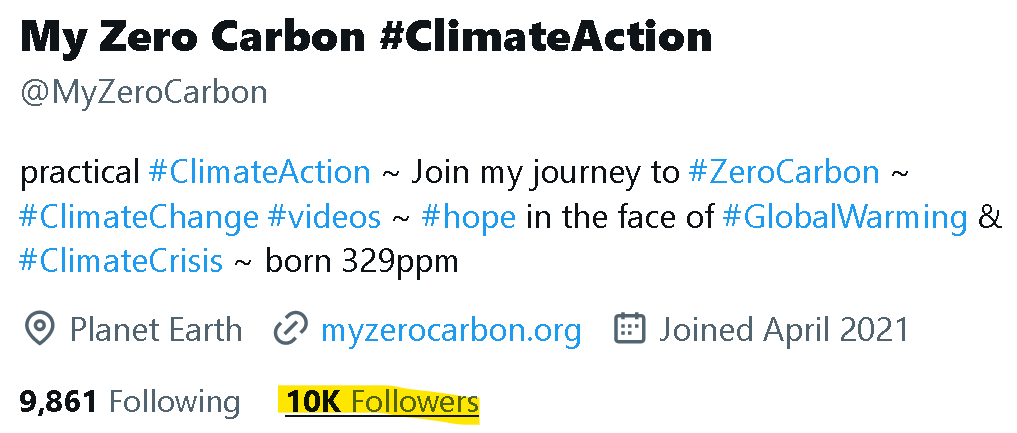Click the 9,861 following count number
Viewport: 1017px width, 433px height.
58,402
